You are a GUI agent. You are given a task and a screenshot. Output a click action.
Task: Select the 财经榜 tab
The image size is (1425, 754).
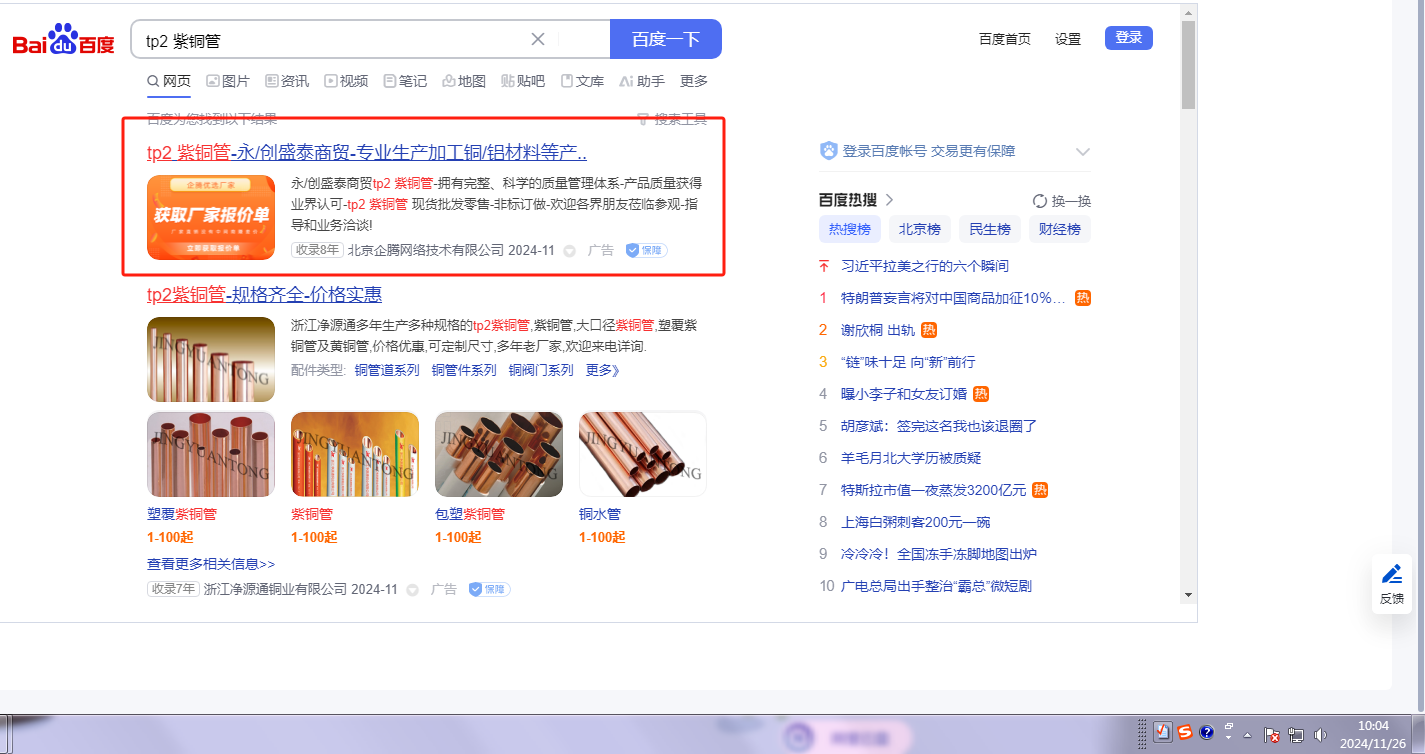coord(1060,229)
